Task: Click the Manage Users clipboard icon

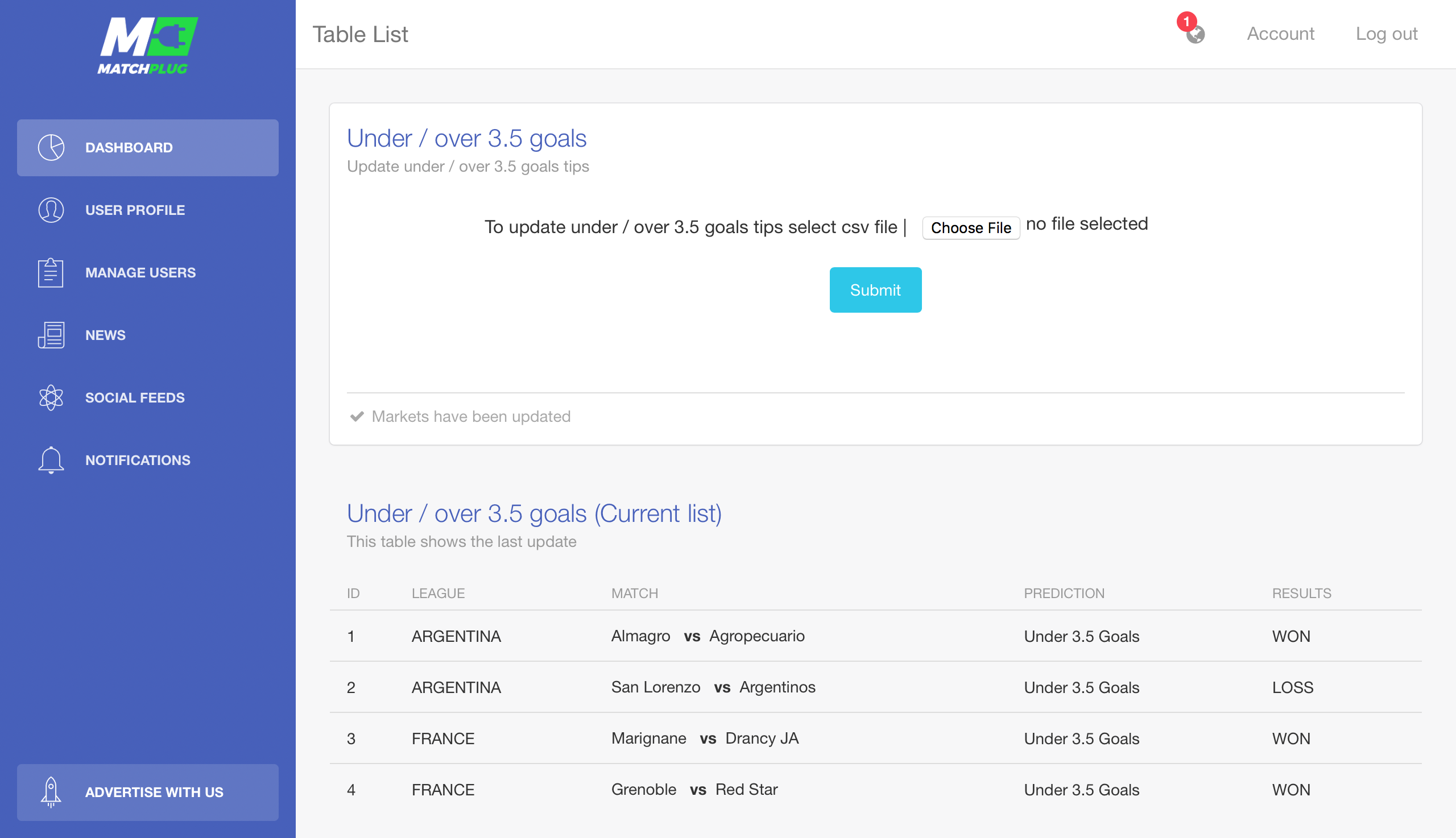Action: (x=51, y=272)
